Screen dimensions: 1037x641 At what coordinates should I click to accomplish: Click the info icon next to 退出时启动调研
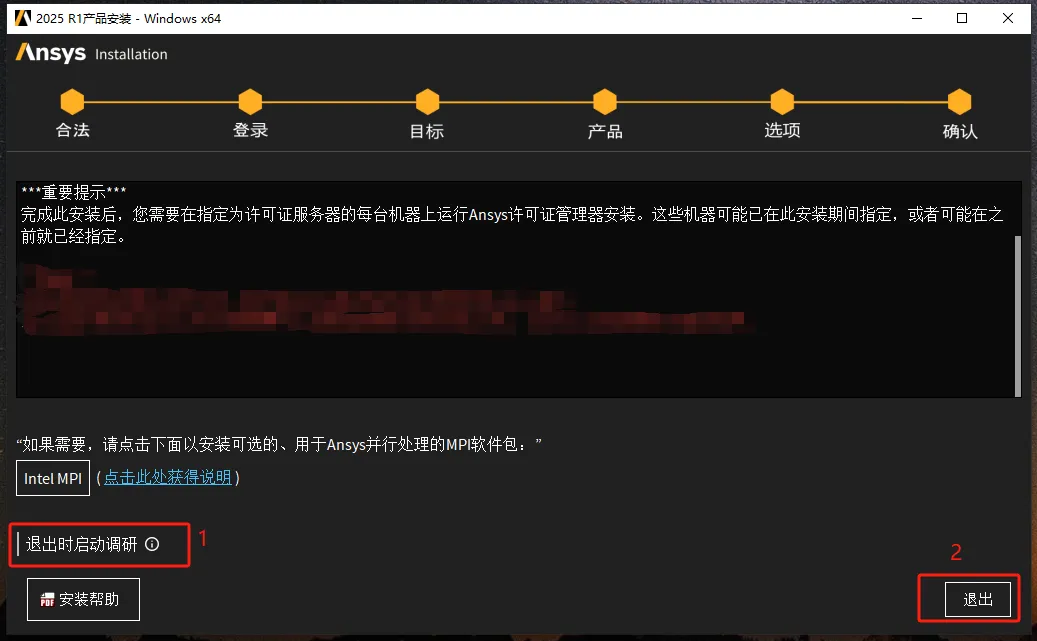tap(152, 544)
